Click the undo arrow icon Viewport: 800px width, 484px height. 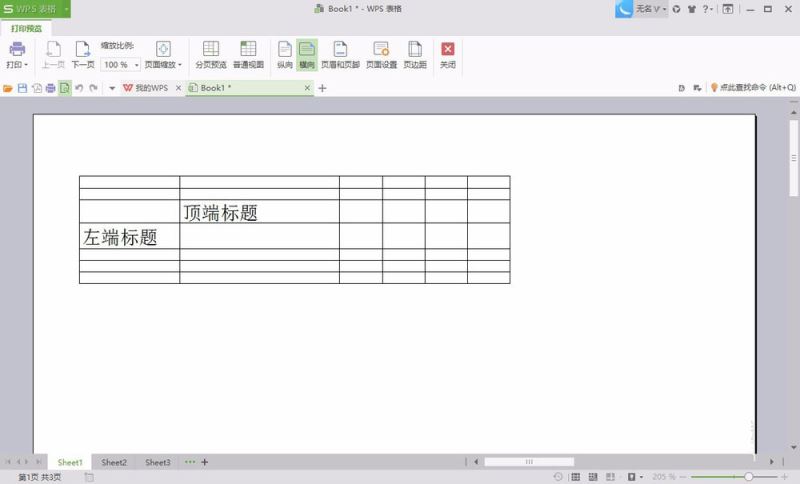click(79, 88)
